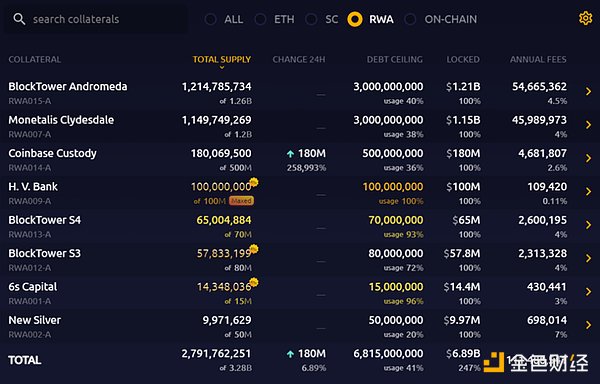This screenshot has width=600, height=384.
Task: Click the sun badge on H. V. Bank supply
Action: (253, 182)
